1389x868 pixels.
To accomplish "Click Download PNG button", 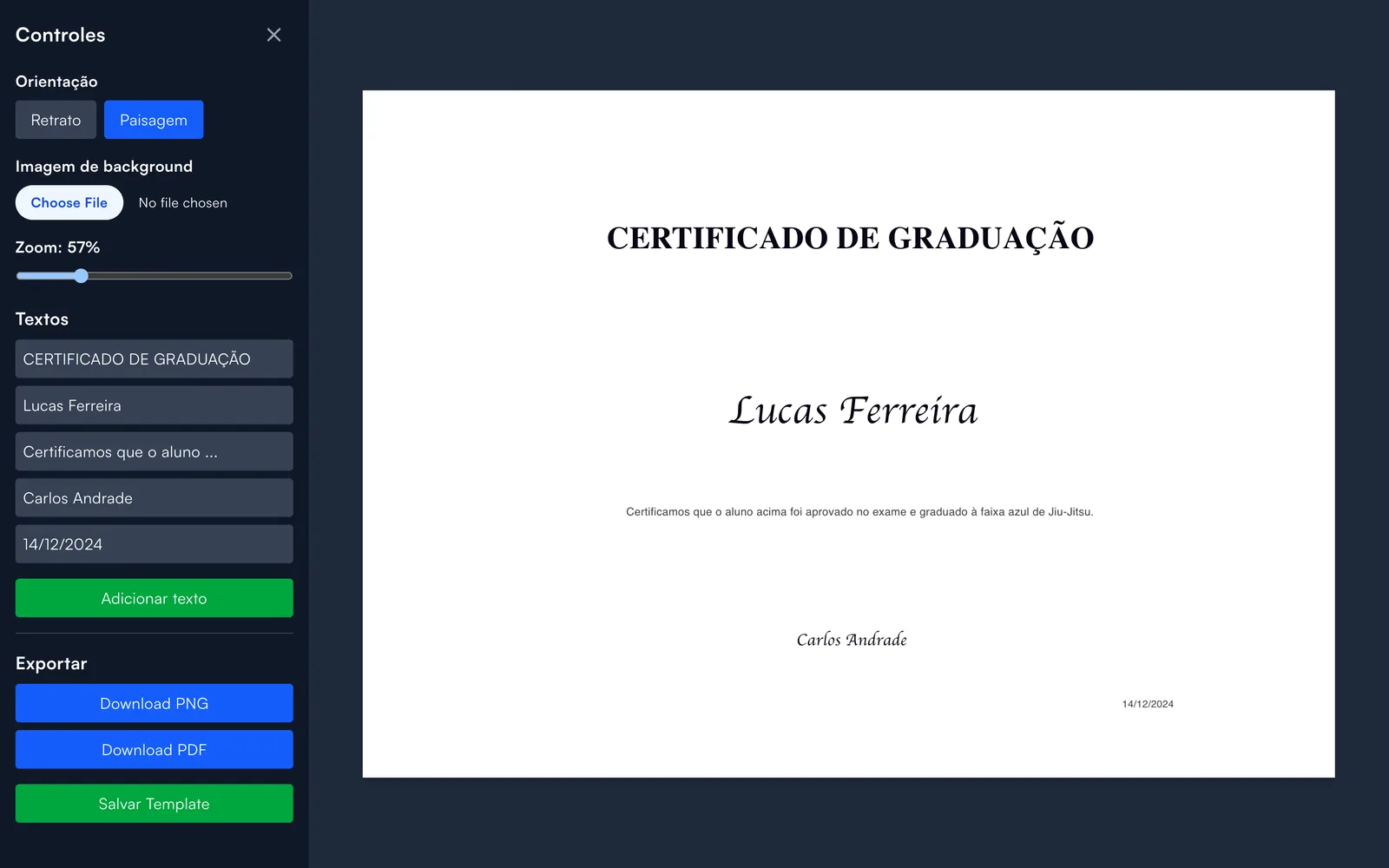I will point(154,703).
